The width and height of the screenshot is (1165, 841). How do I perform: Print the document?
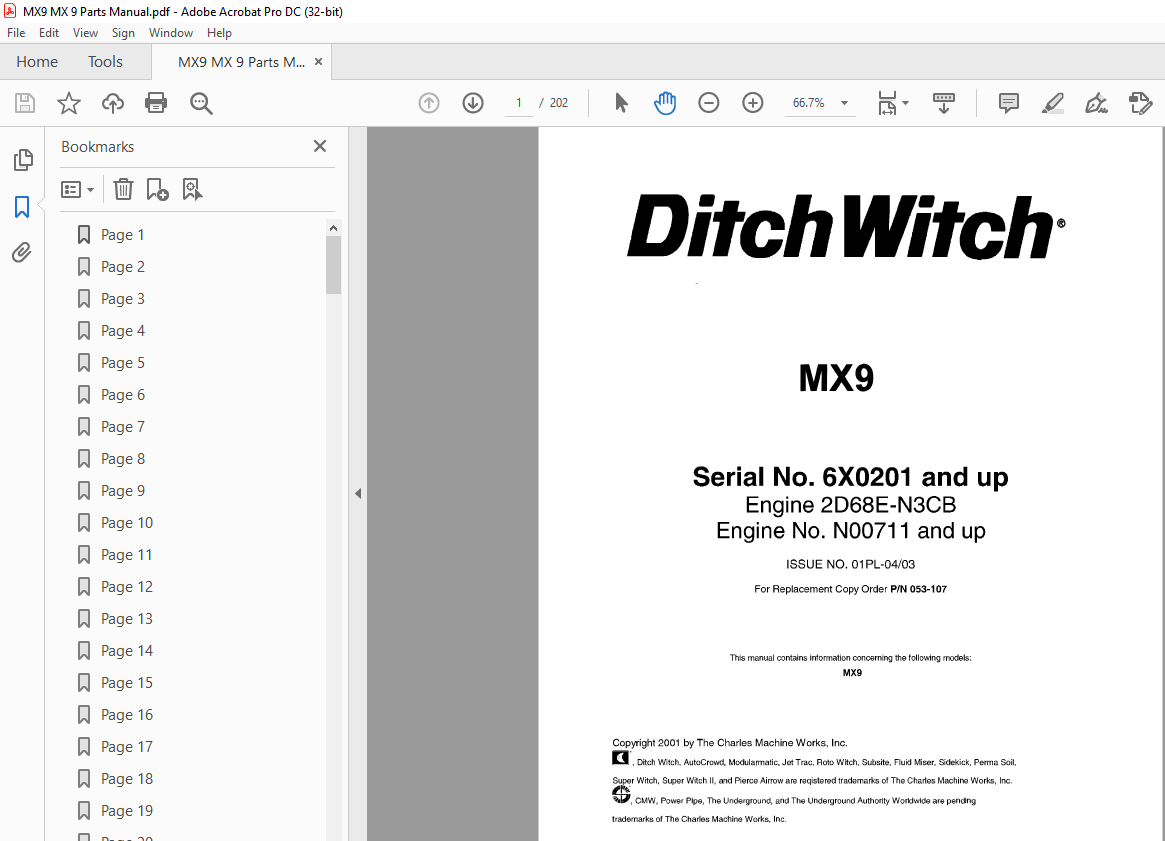tap(156, 103)
